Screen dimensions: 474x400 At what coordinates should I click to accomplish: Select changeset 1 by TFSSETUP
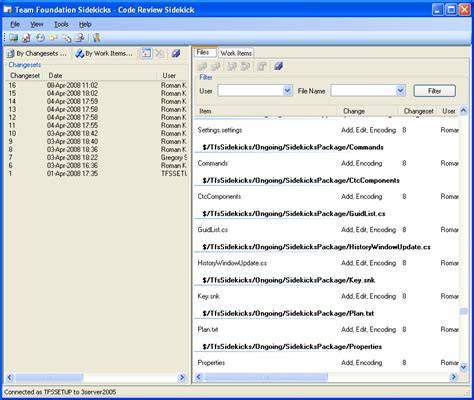click(x=97, y=173)
